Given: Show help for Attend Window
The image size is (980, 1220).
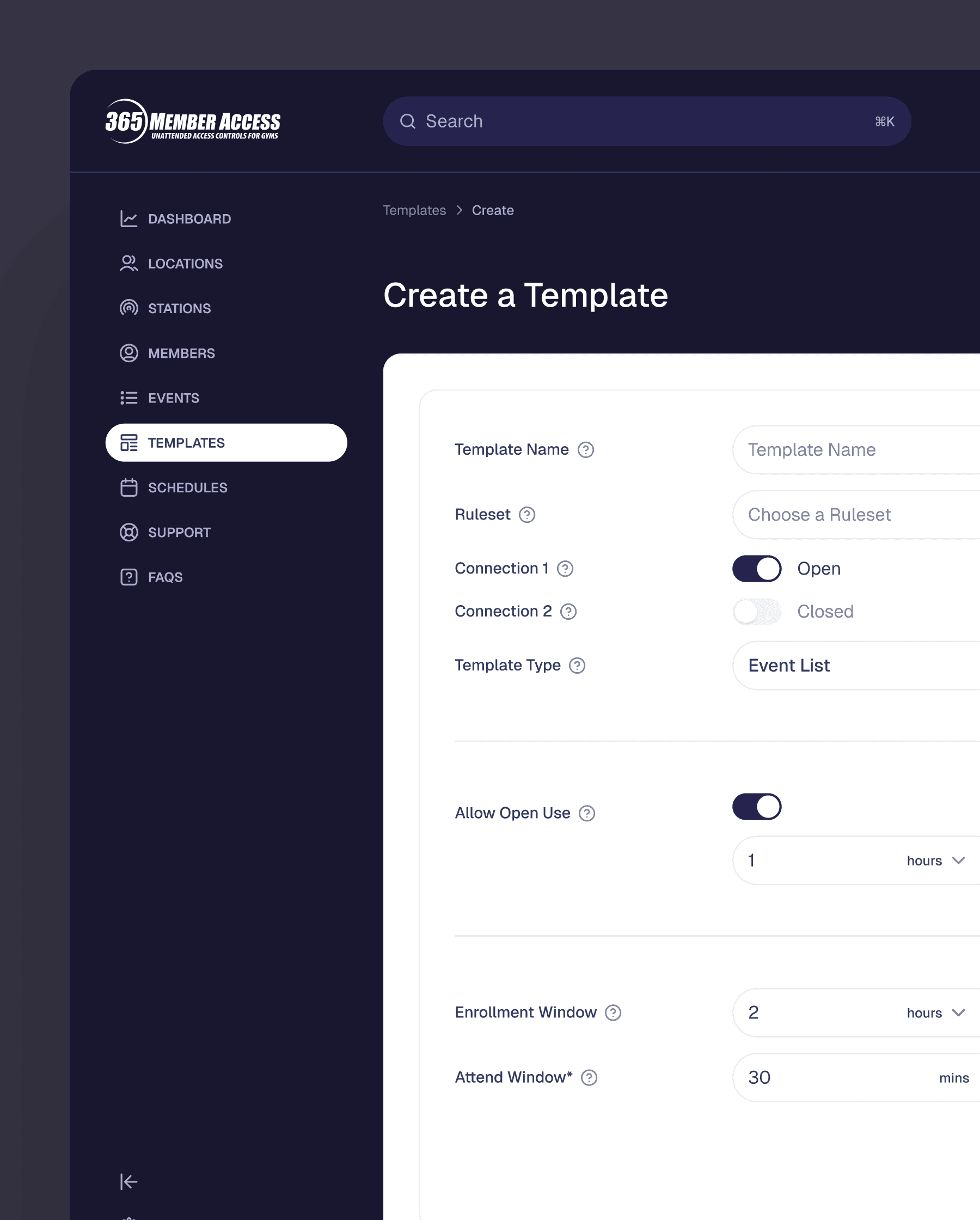Looking at the screenshot, I should click(589, 1077).
